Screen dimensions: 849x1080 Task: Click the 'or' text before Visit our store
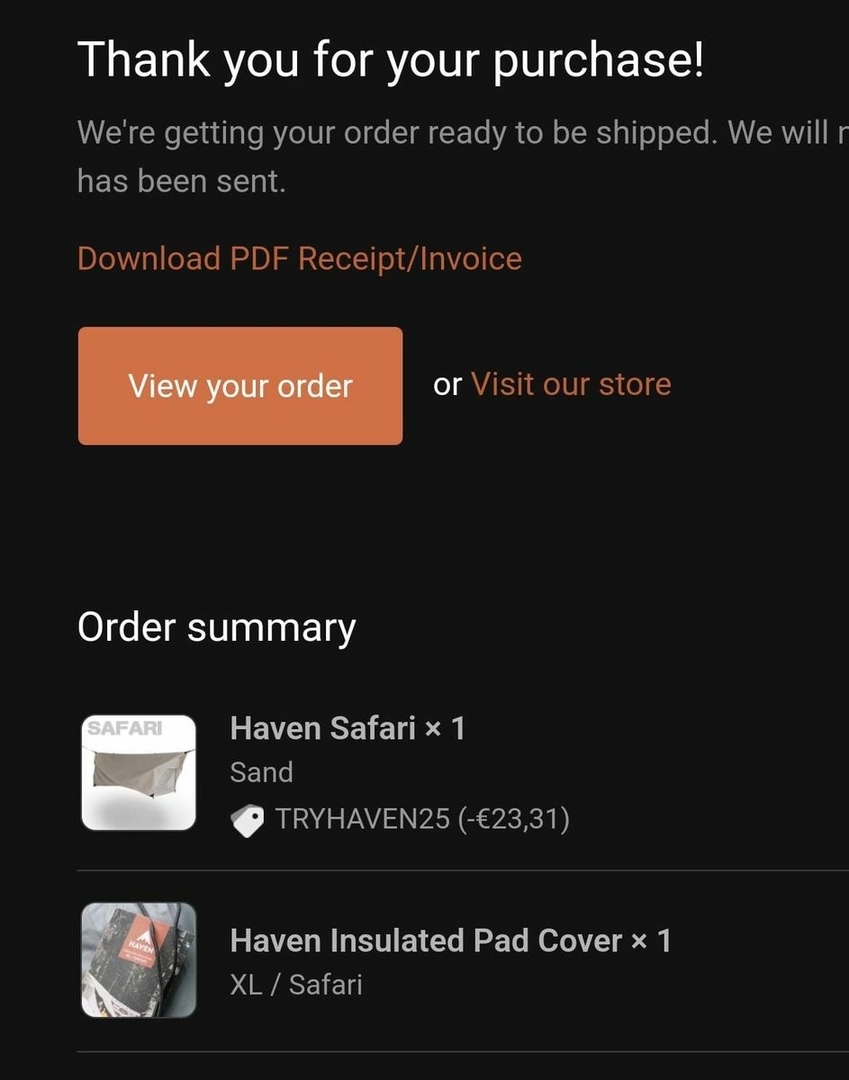point(448,385)
